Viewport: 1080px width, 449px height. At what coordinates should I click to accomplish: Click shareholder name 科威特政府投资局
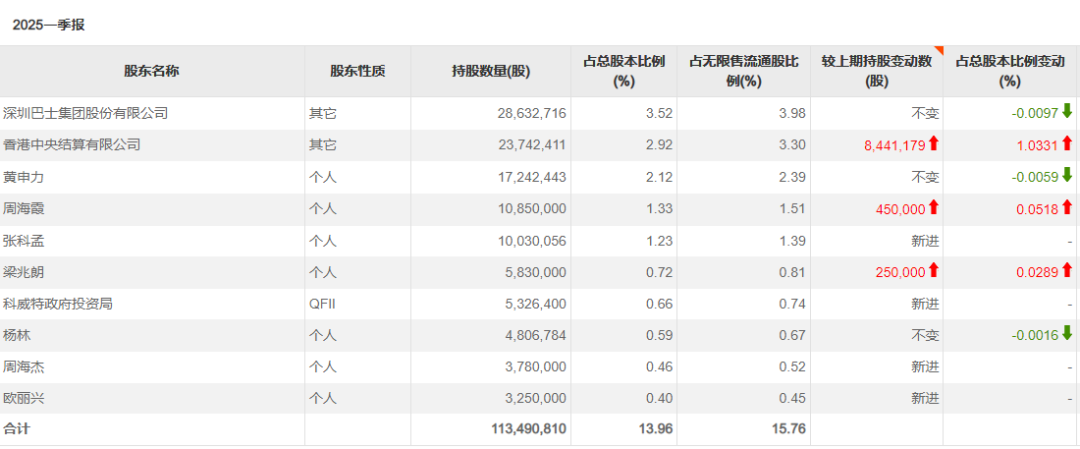click(x=58, y=304)
